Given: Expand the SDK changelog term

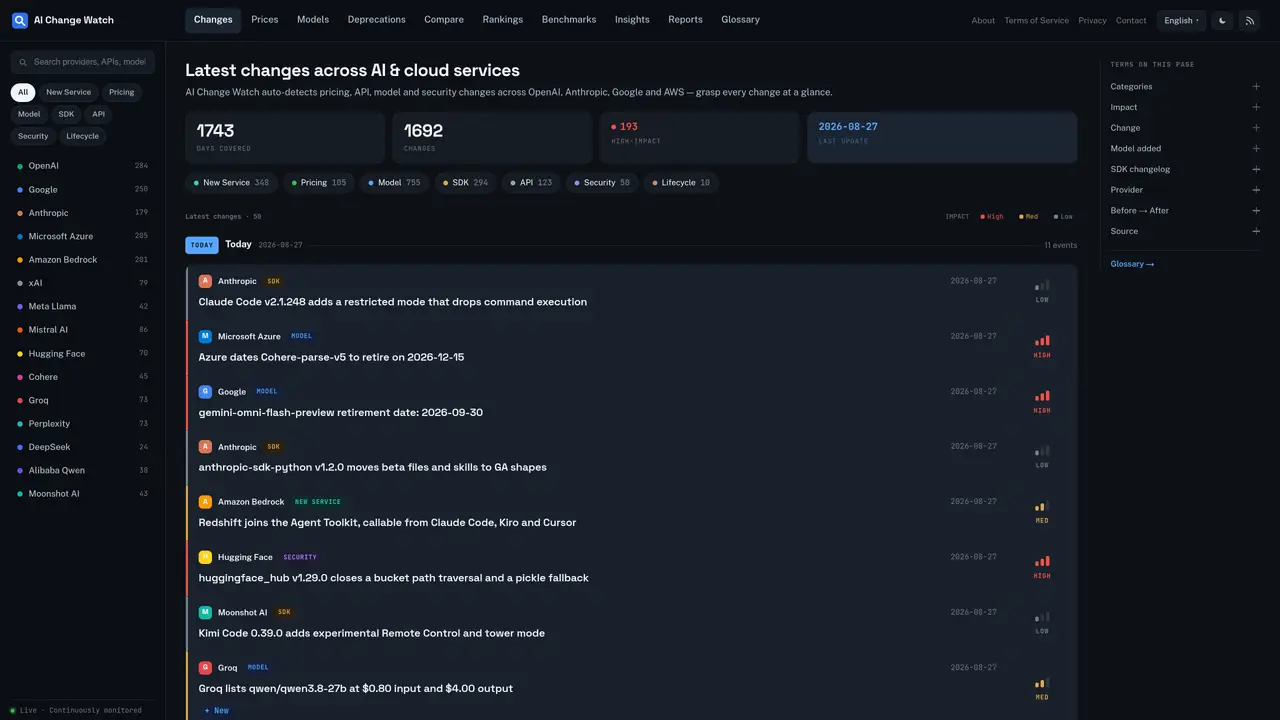Looking at the screenshot, I should [x=1185, y=169].
